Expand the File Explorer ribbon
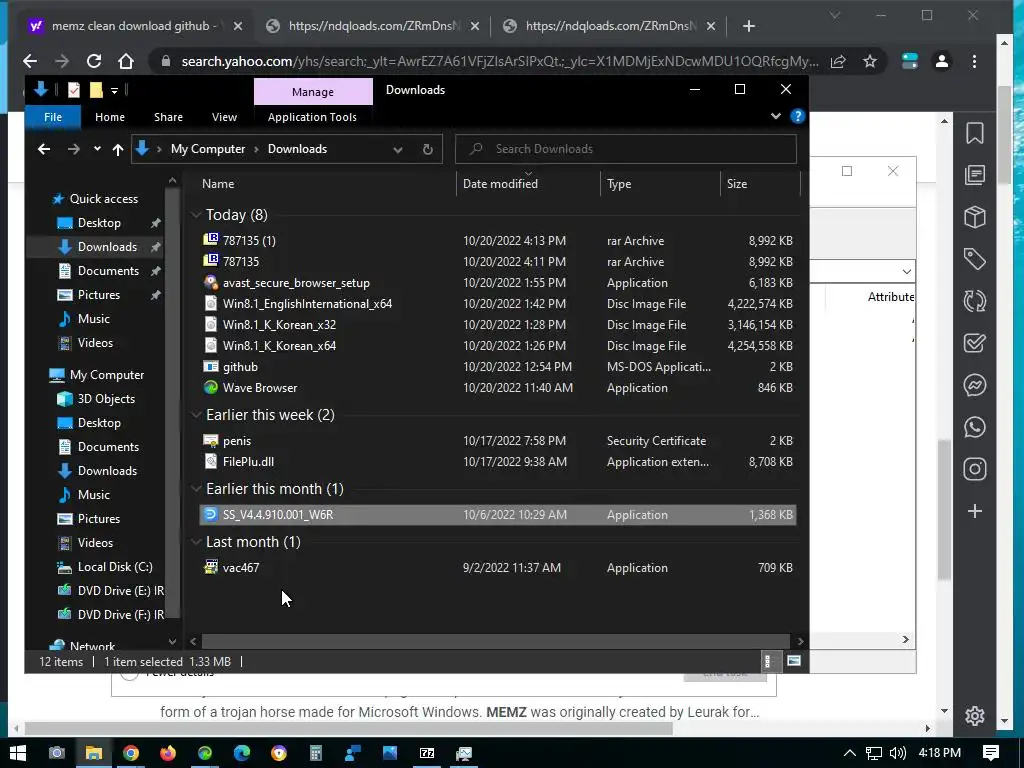The width and height of the screenshot is (1024, 768). (775, 116)
